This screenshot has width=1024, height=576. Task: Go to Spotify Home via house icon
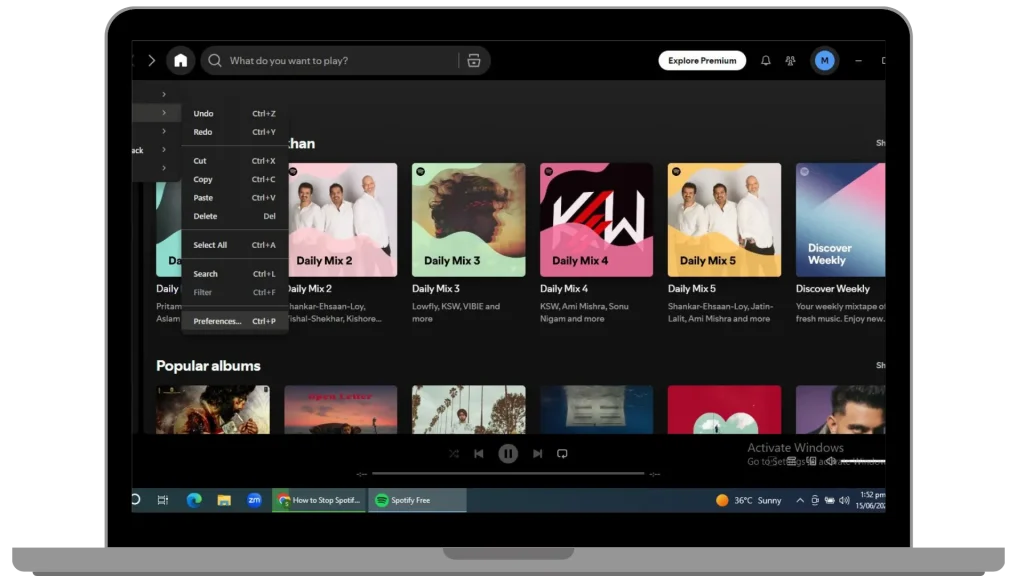[x=180, y=61]
